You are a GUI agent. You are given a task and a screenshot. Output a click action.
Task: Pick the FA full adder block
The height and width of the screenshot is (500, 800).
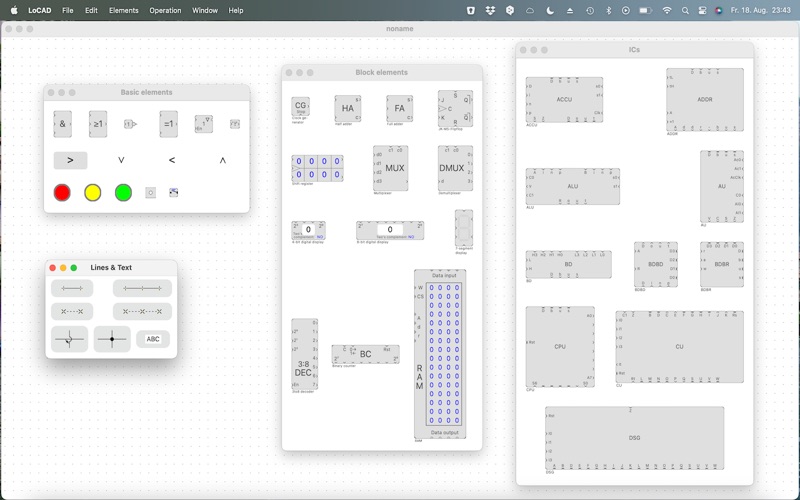click(399, 108)
